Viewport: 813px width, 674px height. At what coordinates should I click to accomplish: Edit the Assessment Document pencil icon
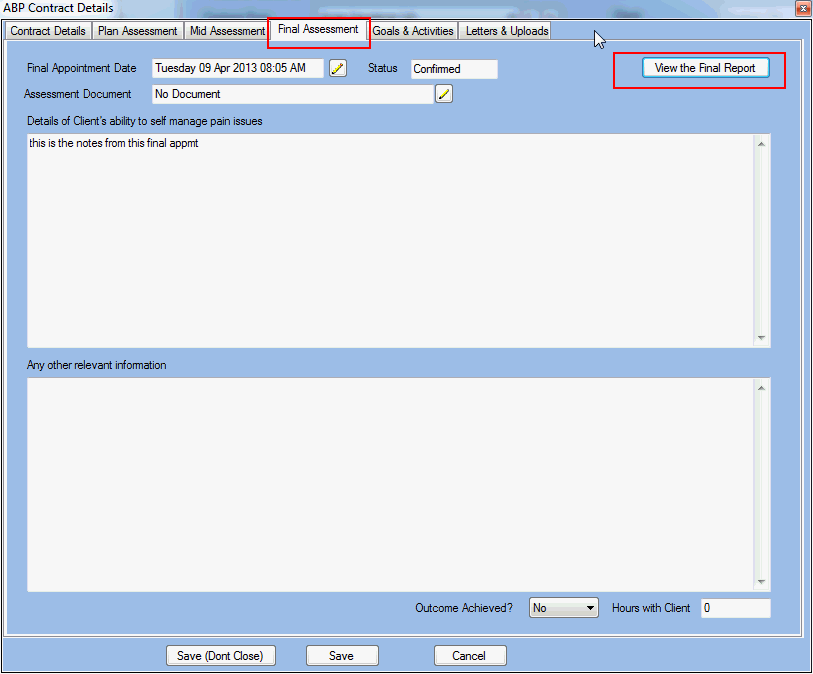[x=444, y=94]
